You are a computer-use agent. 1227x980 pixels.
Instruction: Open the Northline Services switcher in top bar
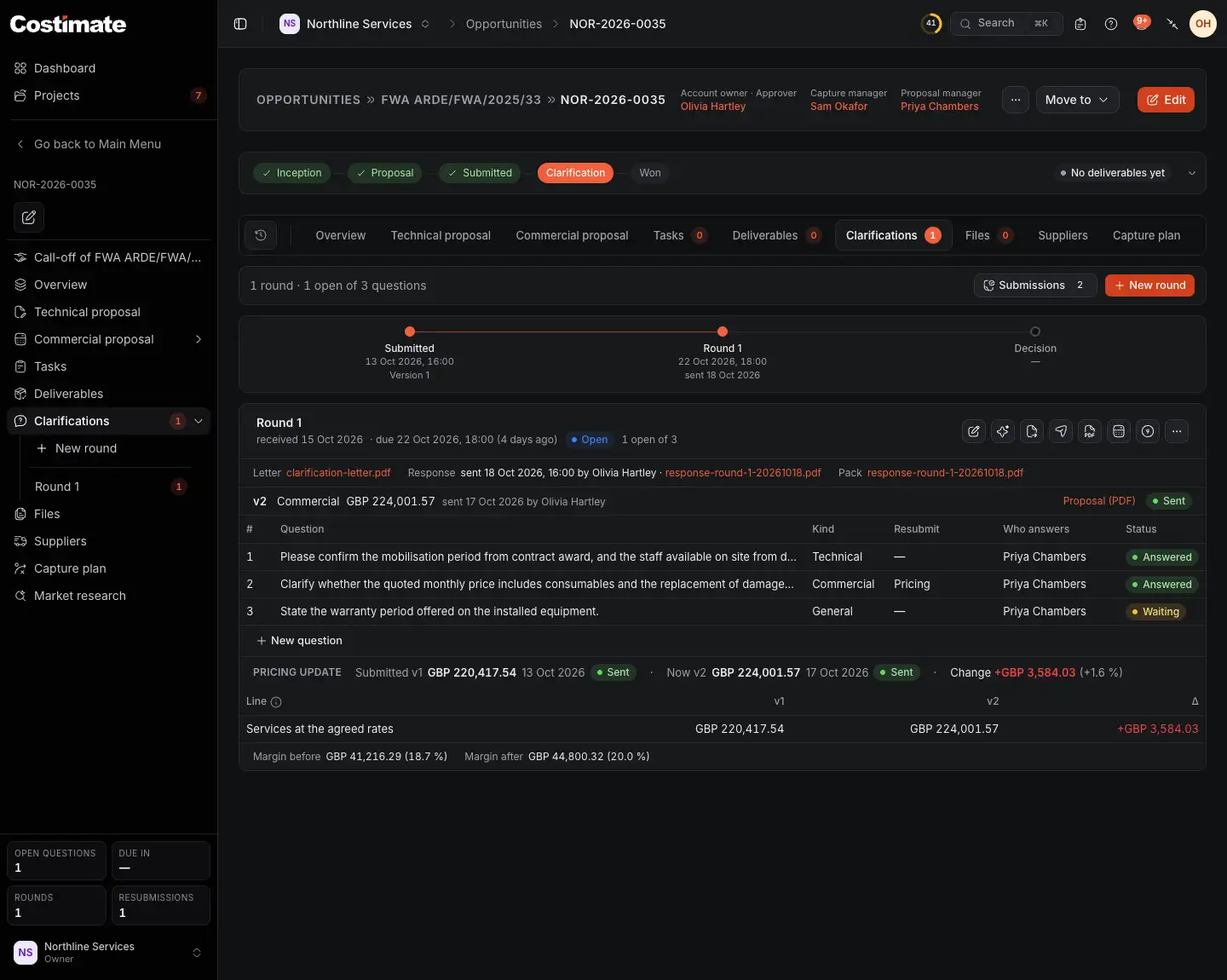(x=355, y=24)
